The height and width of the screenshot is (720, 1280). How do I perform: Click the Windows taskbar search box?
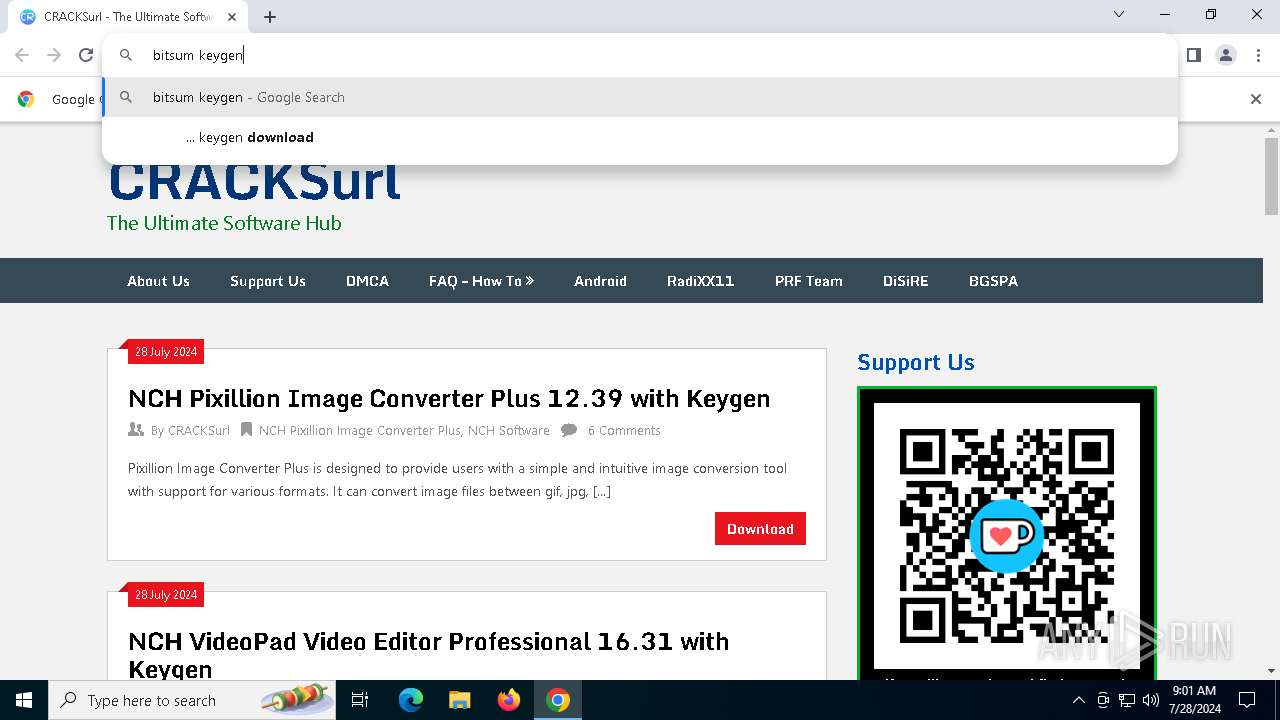pos(193,700)
